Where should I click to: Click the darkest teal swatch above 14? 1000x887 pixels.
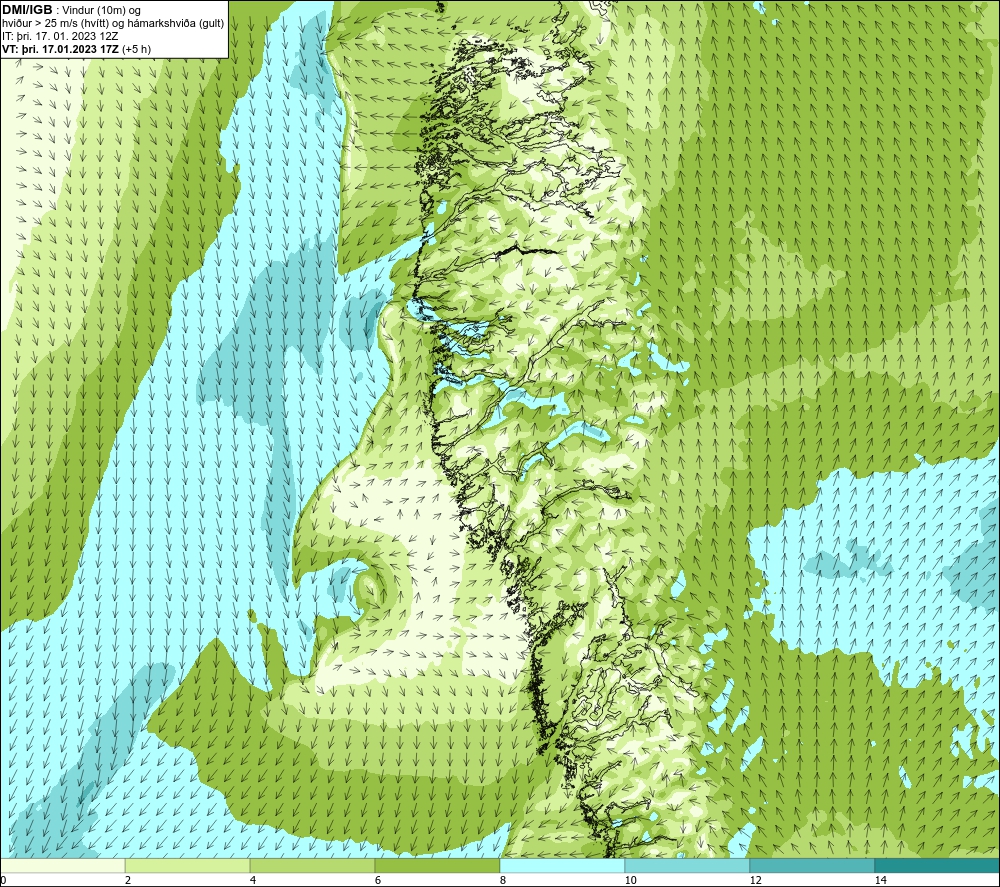938,865
